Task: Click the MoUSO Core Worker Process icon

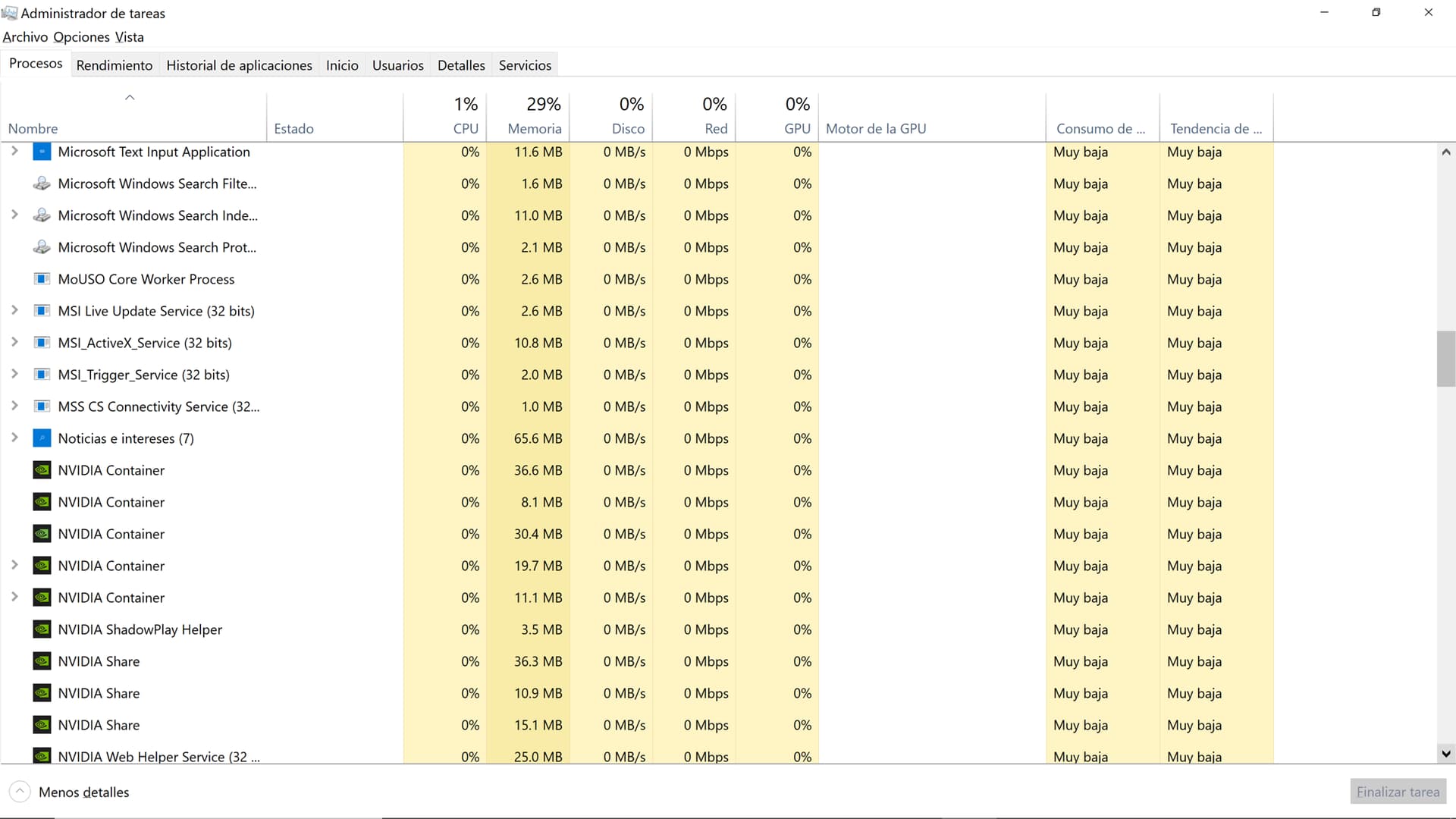Action: (x=42, y=279)
